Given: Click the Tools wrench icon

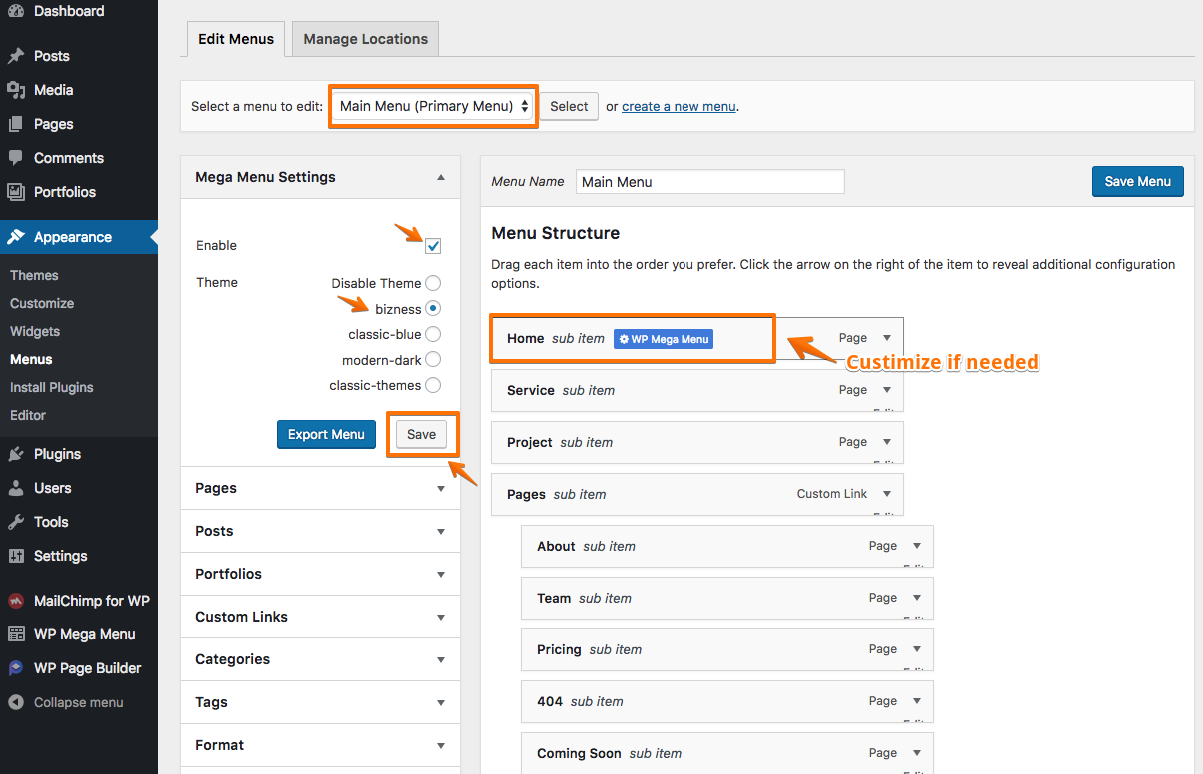Looking at the screenshot, I should 16,522.
